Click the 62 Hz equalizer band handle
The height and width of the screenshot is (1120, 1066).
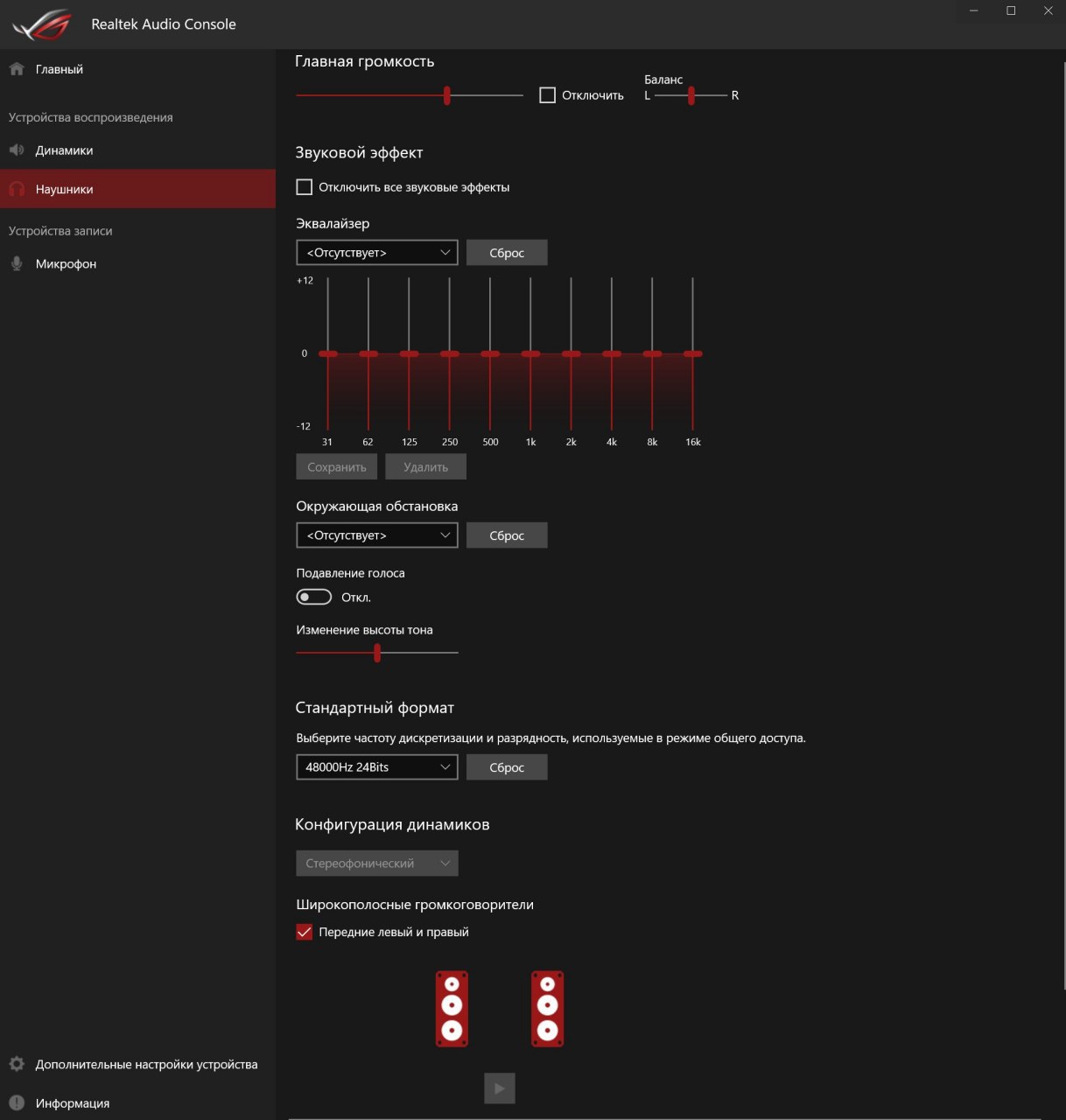(x=368, y=353)
